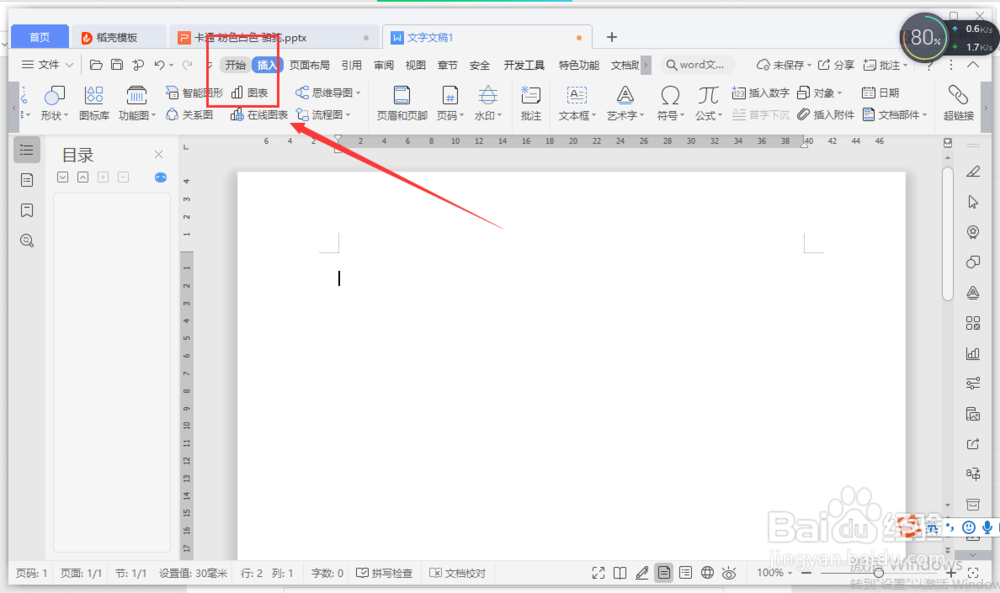Open find-and-replace magnifier in left sidebar

[x=27, y=241]
